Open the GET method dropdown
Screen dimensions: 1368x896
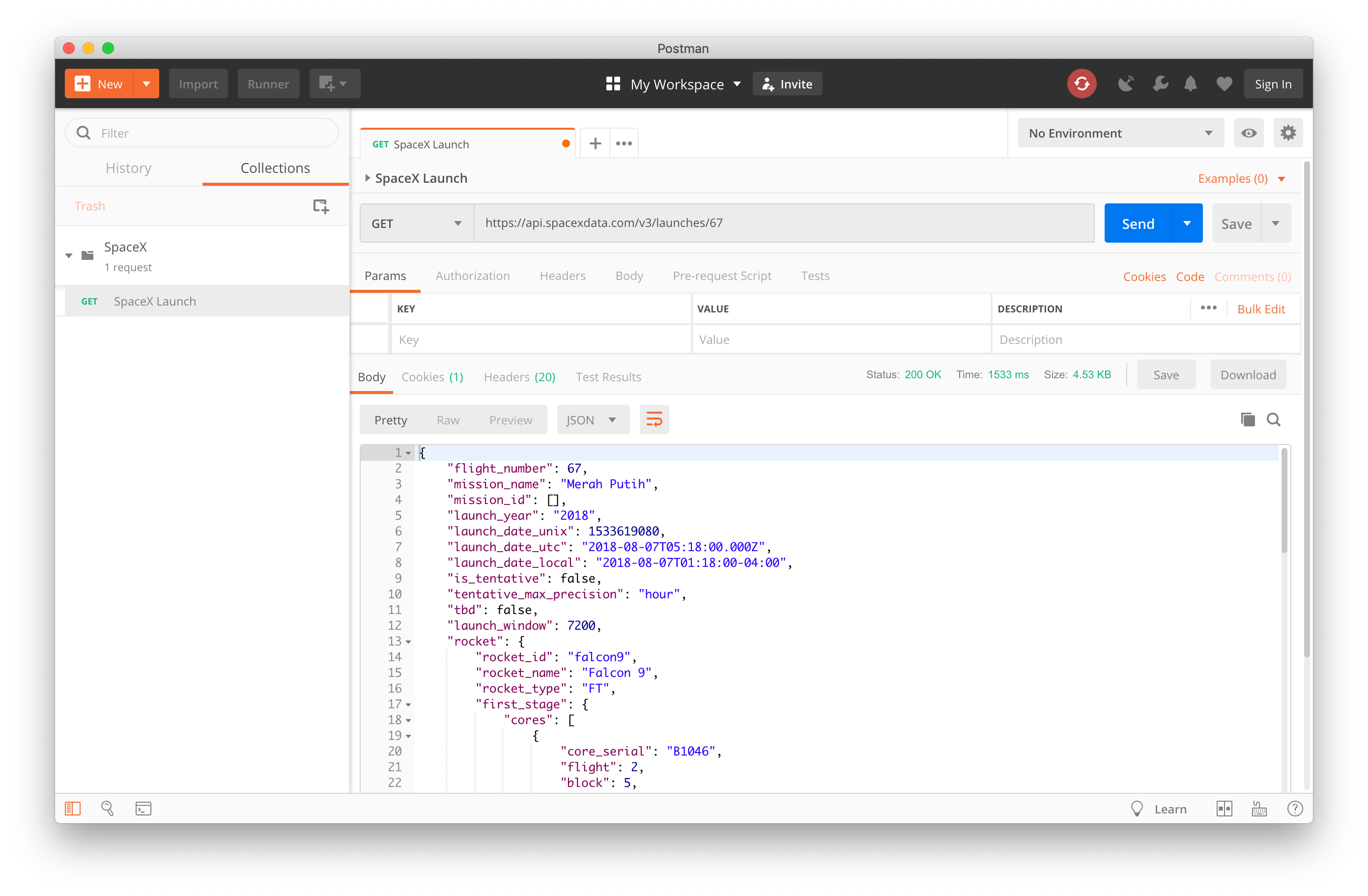[416, 224]
